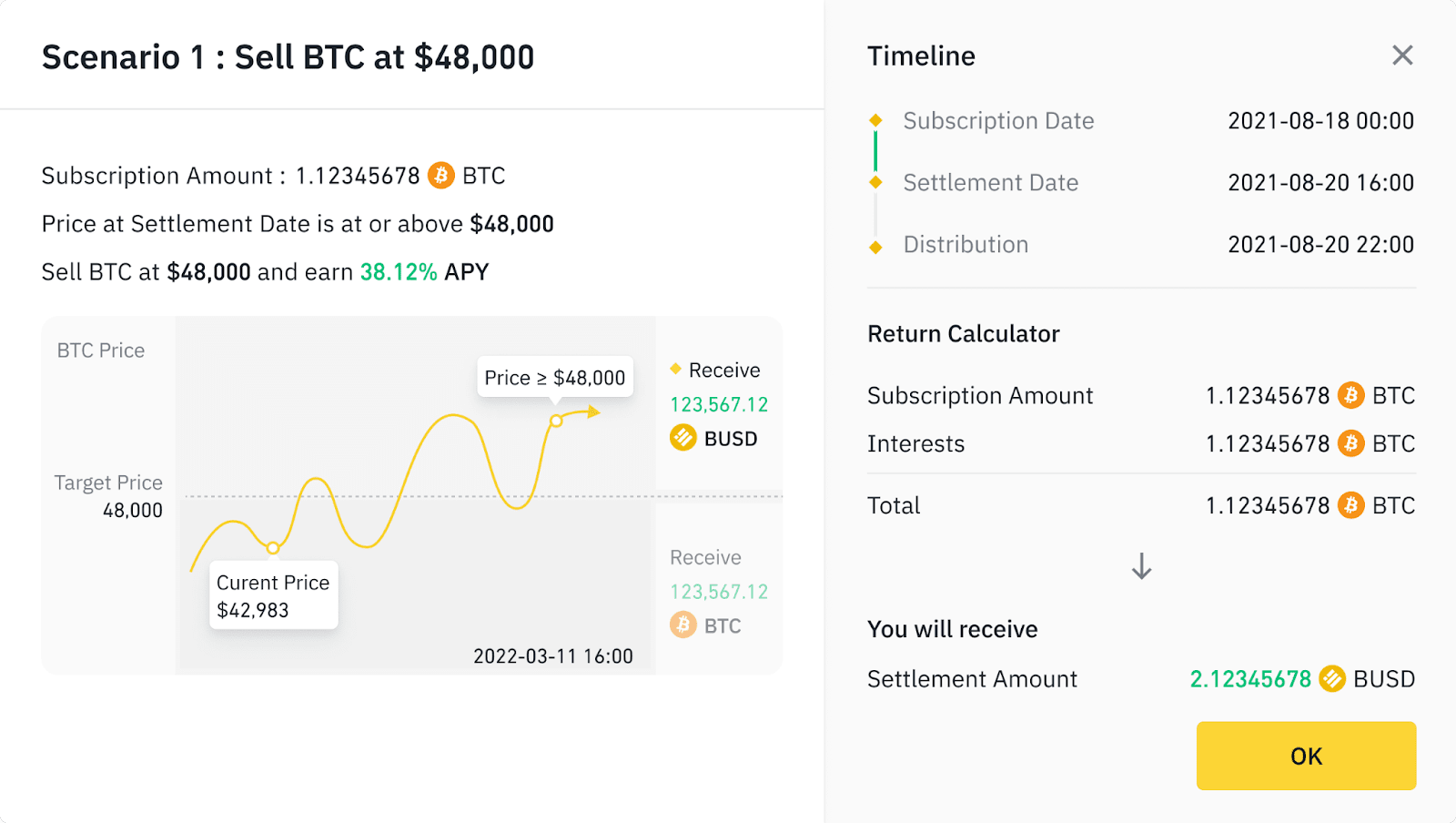Click the Price ≥ $48,000 tooltip label
1456x823 pixels.
pyautogui.click(x=554, y=377)
